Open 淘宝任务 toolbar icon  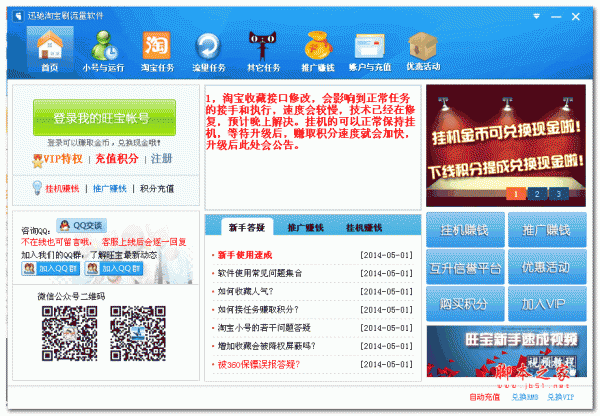[x=157, y=52]
